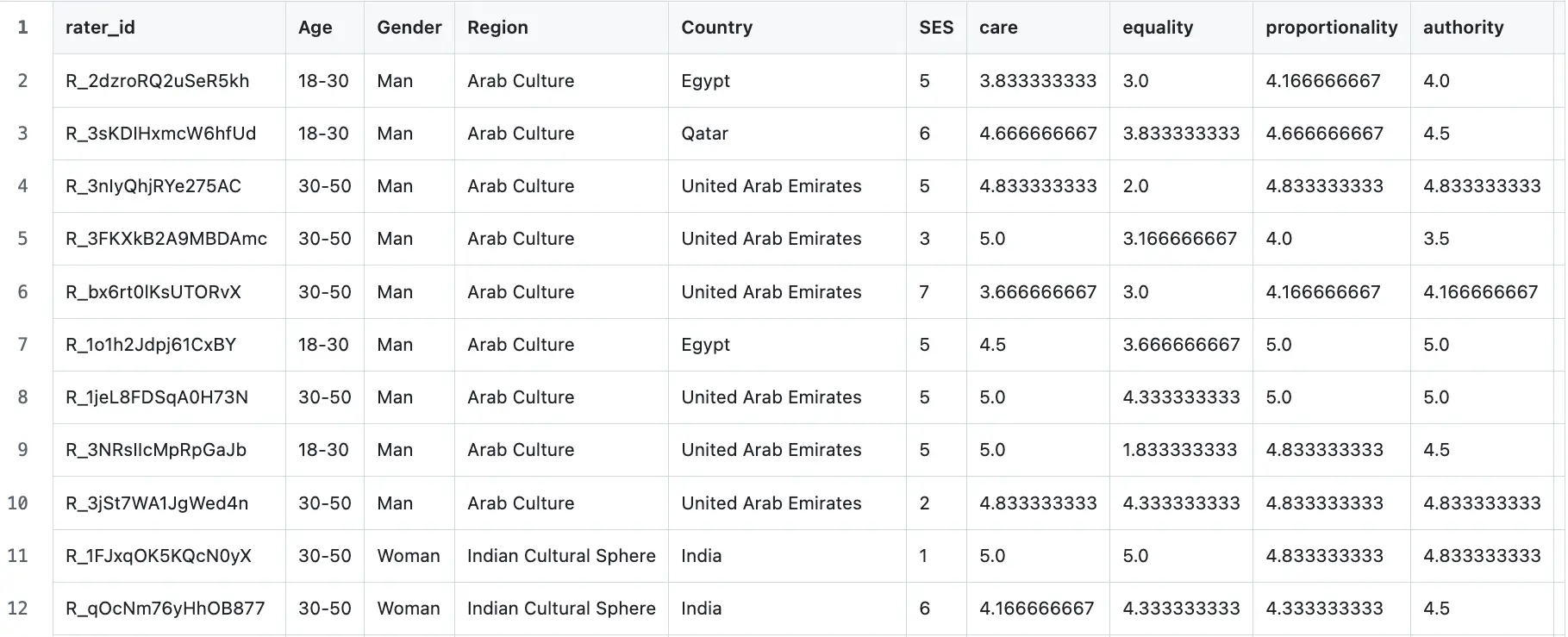Select the equality value 3.166666667 cell

click(x=1179, y=239)
